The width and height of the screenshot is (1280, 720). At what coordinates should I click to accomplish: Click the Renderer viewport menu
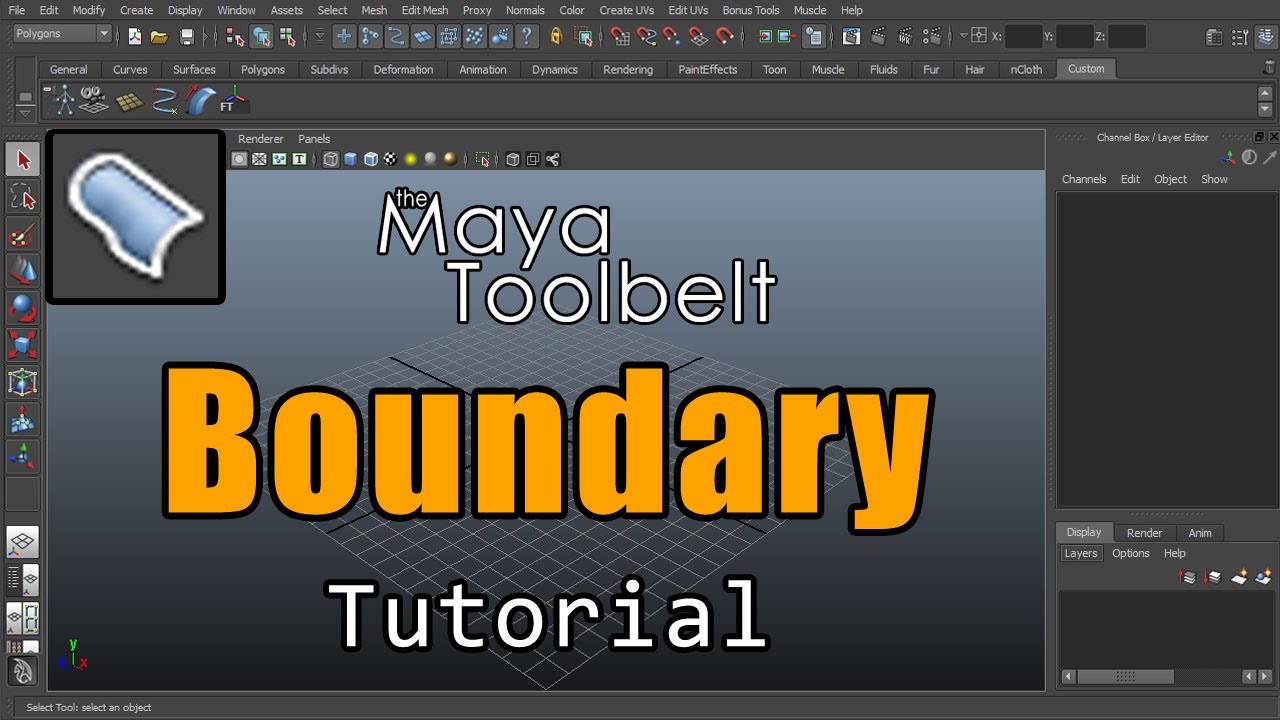260,139
